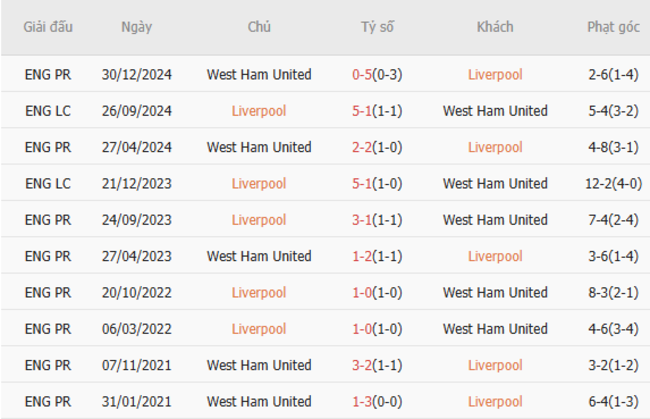Viewport: 650px width, 419px height.
Task: Open Liverpool link in 30/12/2024 match row
Action: (x=495, y=75)
